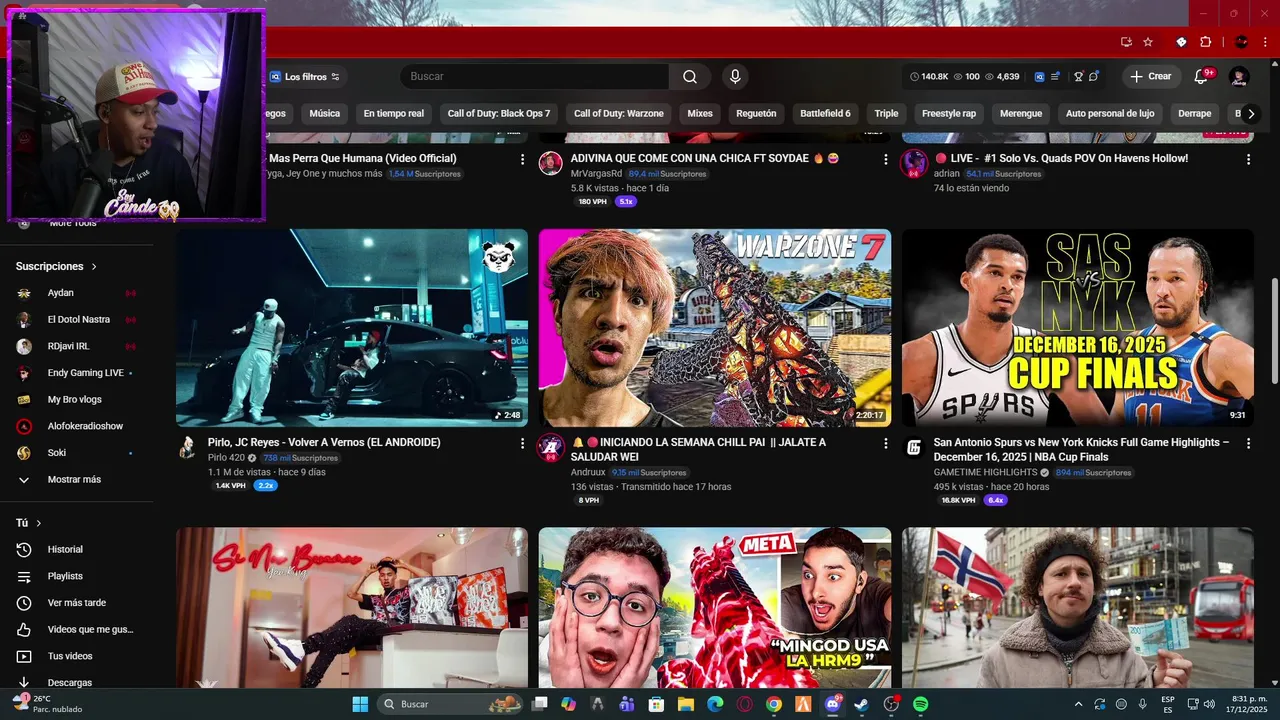Viewport: 1280px width, 720px height.
Task: Select the Triple chip
Action: click(886, 113)
